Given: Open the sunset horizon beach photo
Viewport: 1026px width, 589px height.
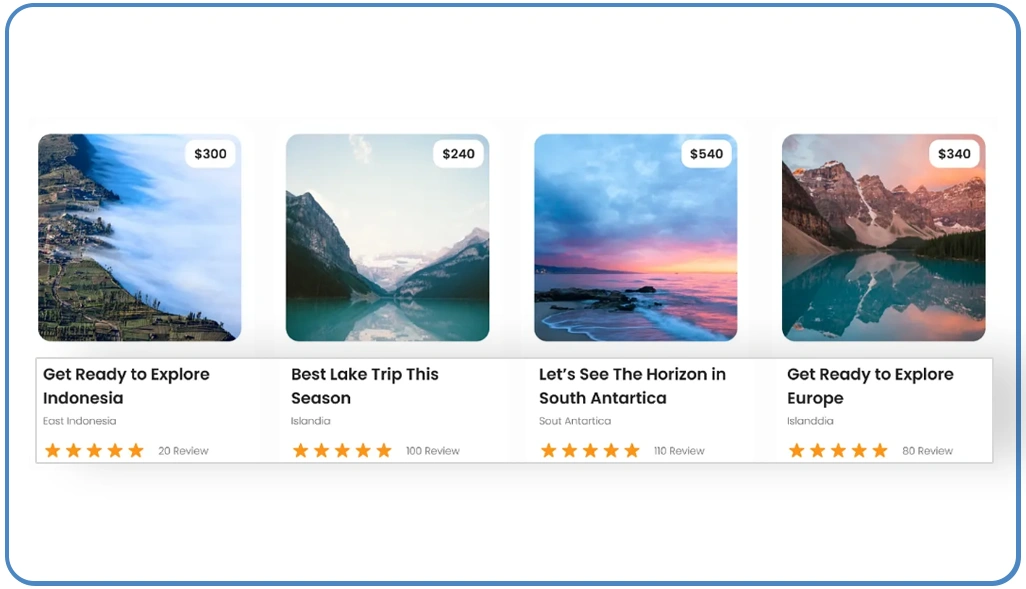Looking at the screenshot, I should [635, 238].
